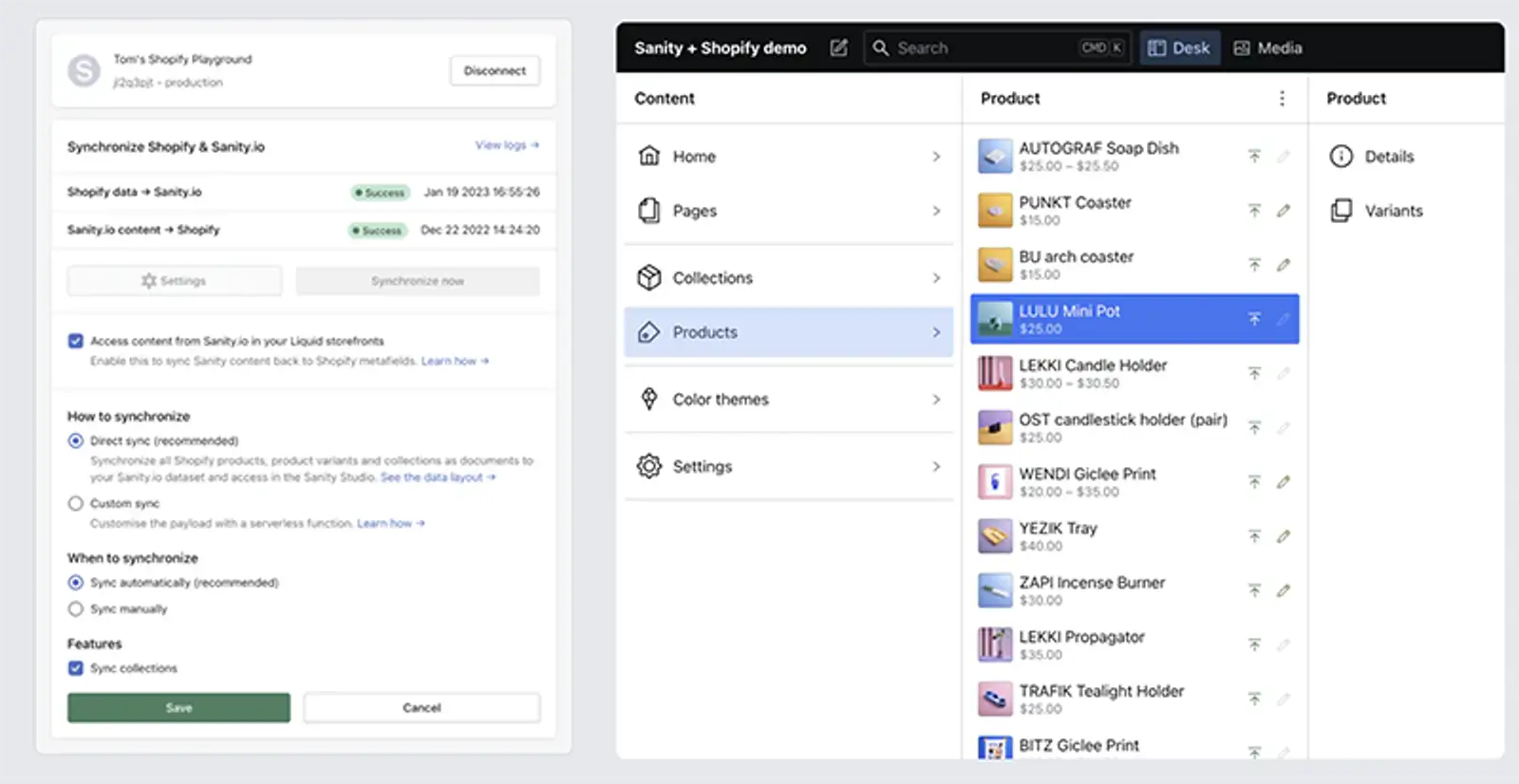This screenshot has height=784, width=1519.
Task: Click the publish arrow icon for TRAFIK Tealight Holder
Action: 1254,699
